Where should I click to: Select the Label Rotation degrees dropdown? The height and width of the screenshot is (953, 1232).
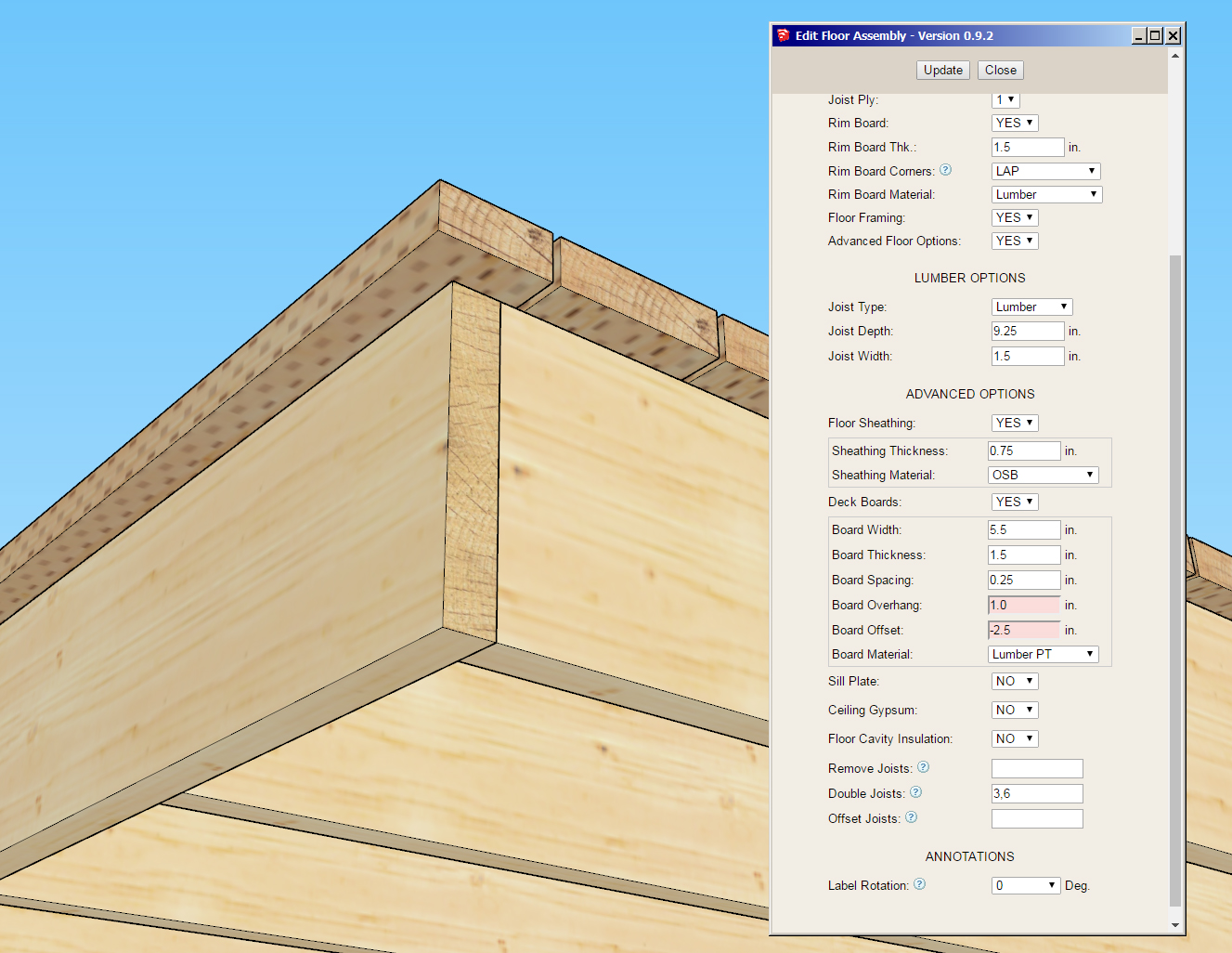(x=1025, y=885)
